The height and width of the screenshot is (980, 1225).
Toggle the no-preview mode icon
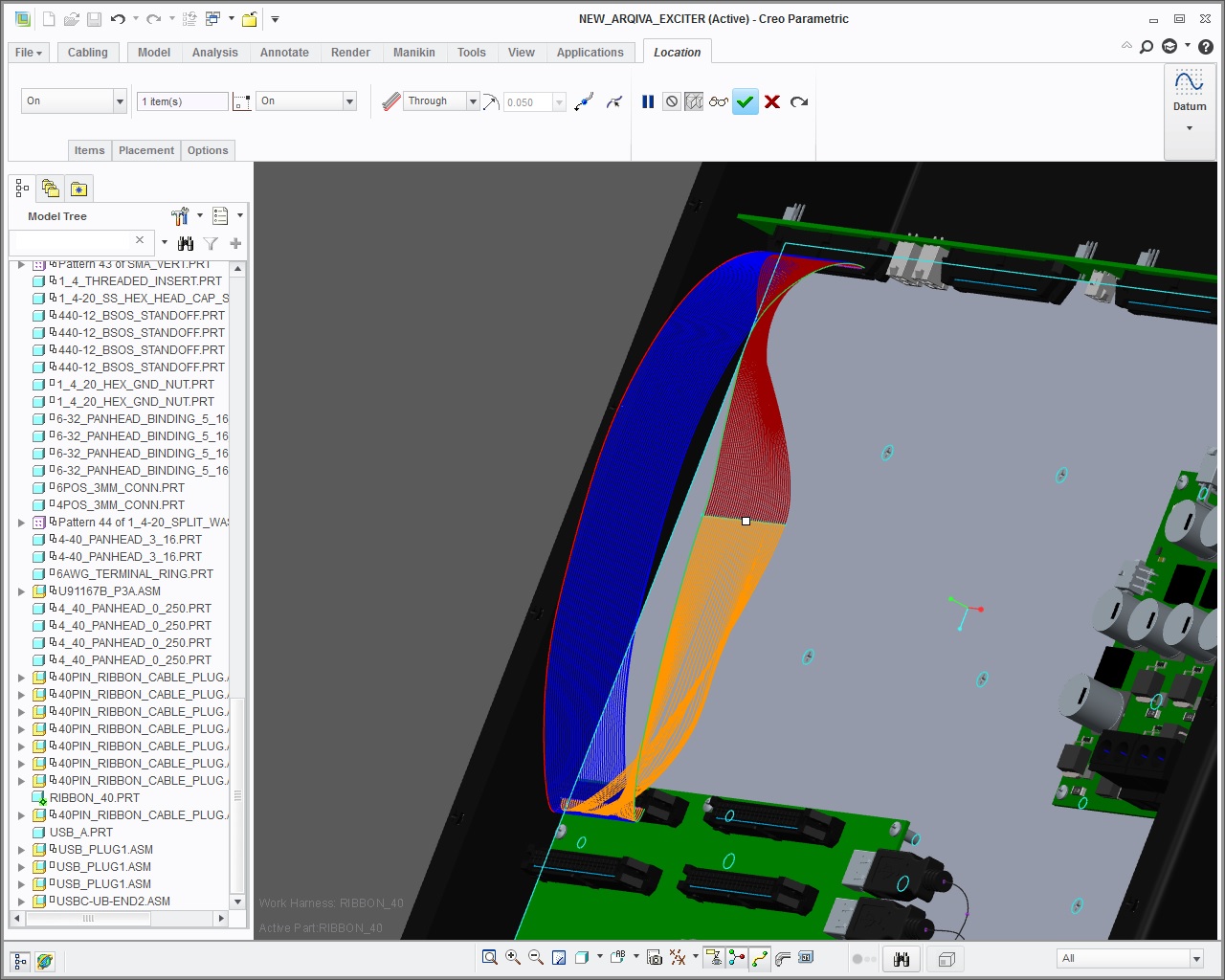click(x=672, y=101)
